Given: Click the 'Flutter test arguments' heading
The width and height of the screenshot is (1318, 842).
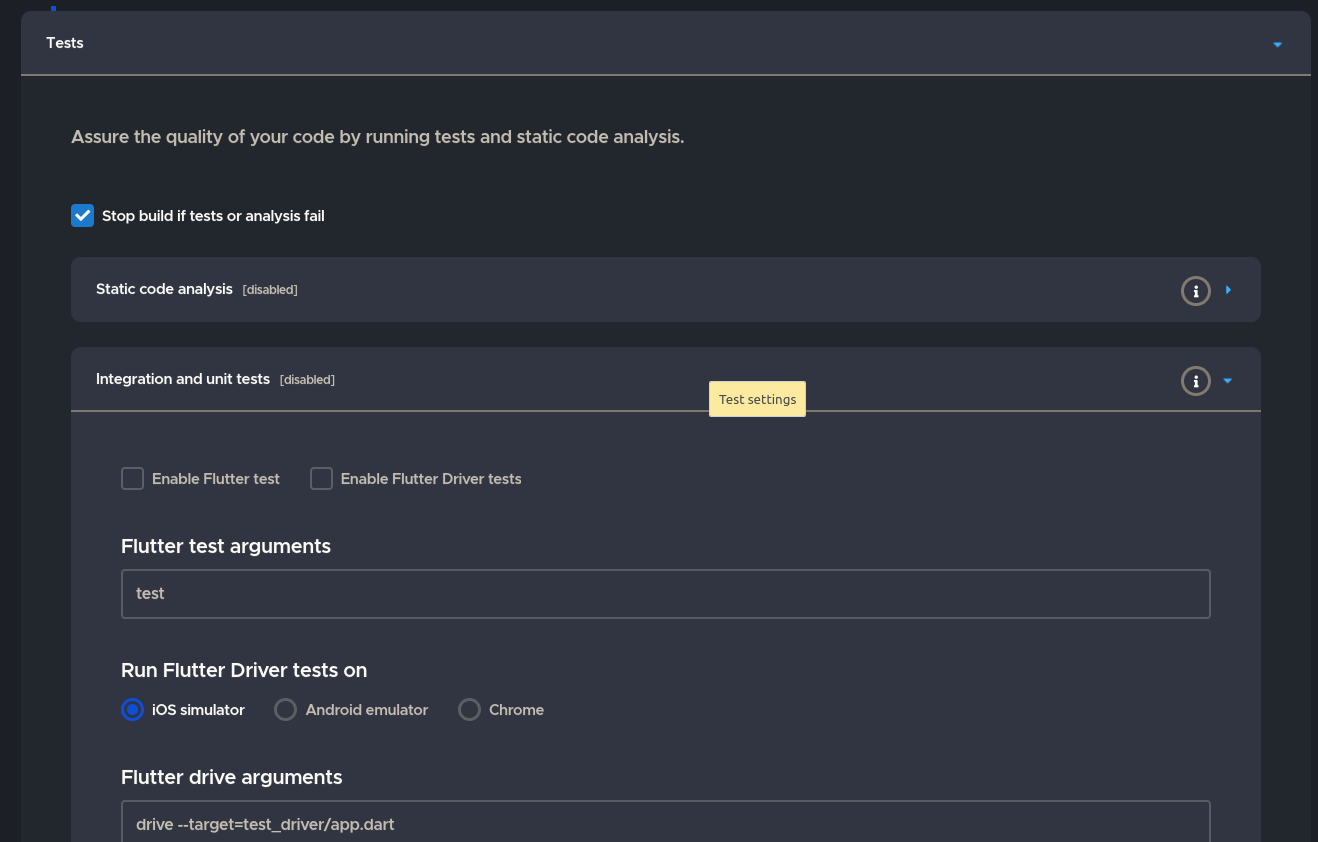Looking at the screenshot, I should click(226, 546).
